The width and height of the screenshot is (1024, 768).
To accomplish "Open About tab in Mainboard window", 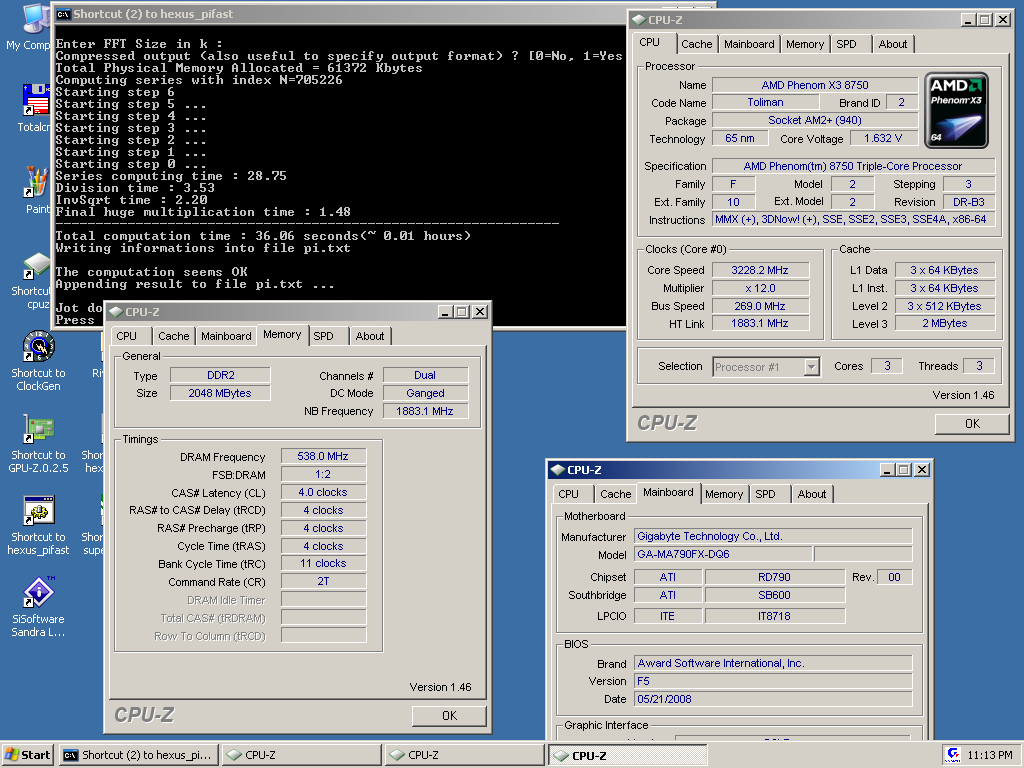I will pyautogui.click(x=812, y=494).
